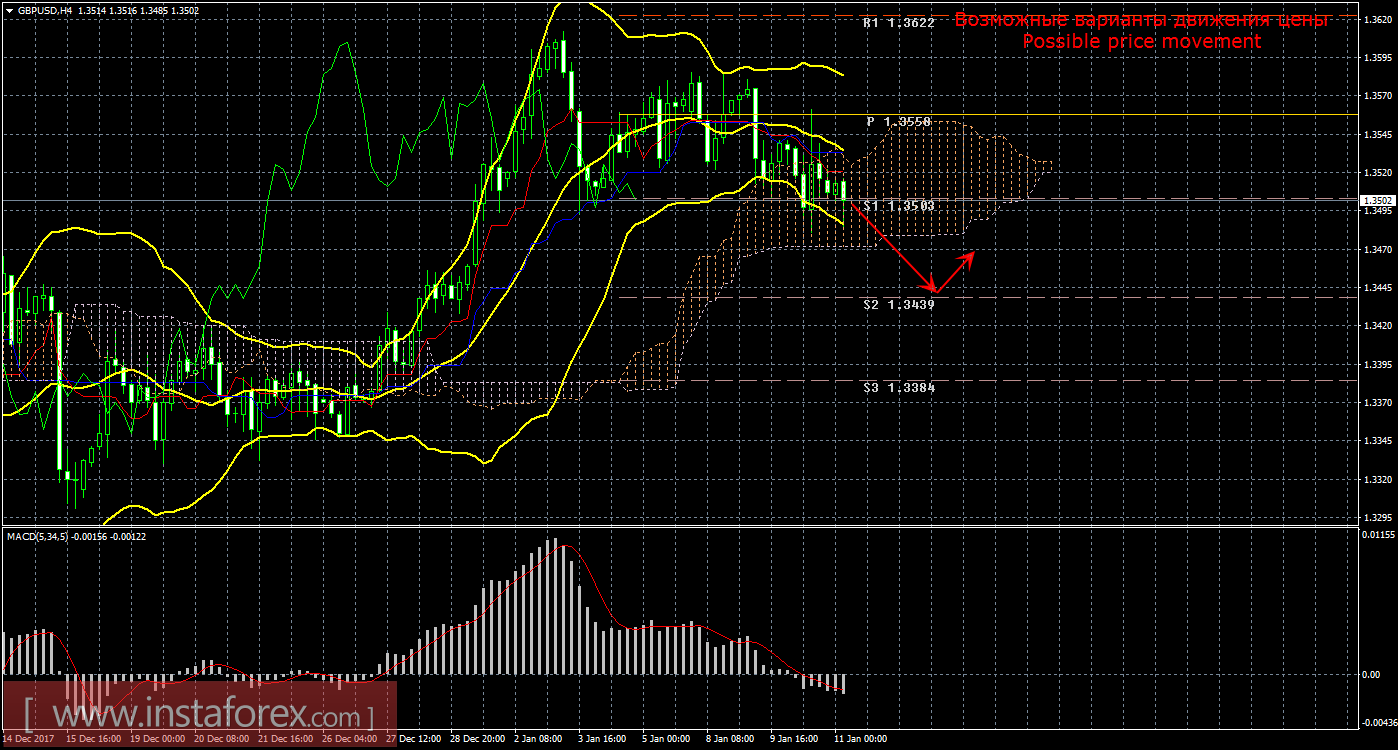Select the 1.3570 price axis label
This screenshot has height=750, width=1398.
[x=1377, y=96]
